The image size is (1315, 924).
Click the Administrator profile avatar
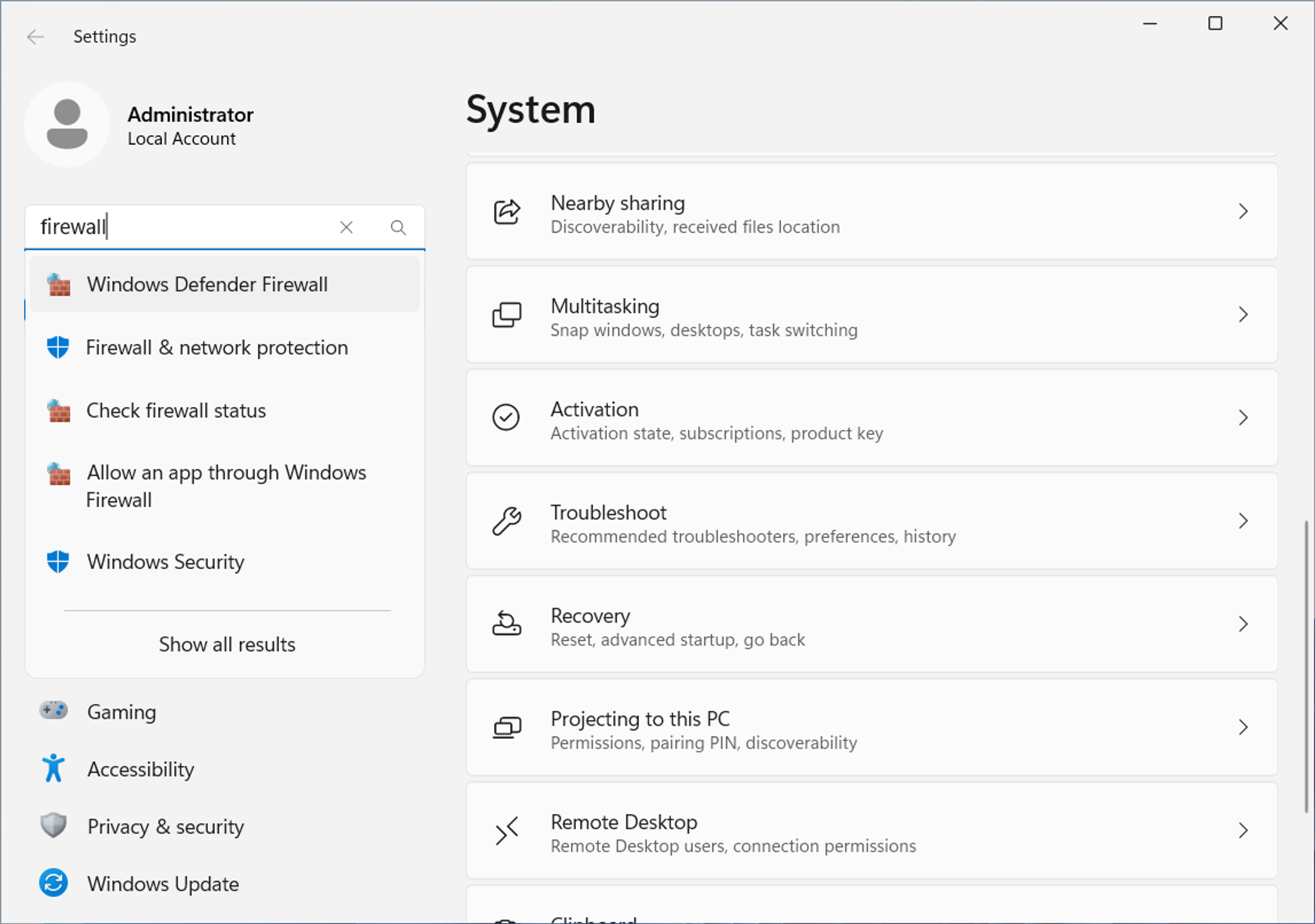click(67, 124)
